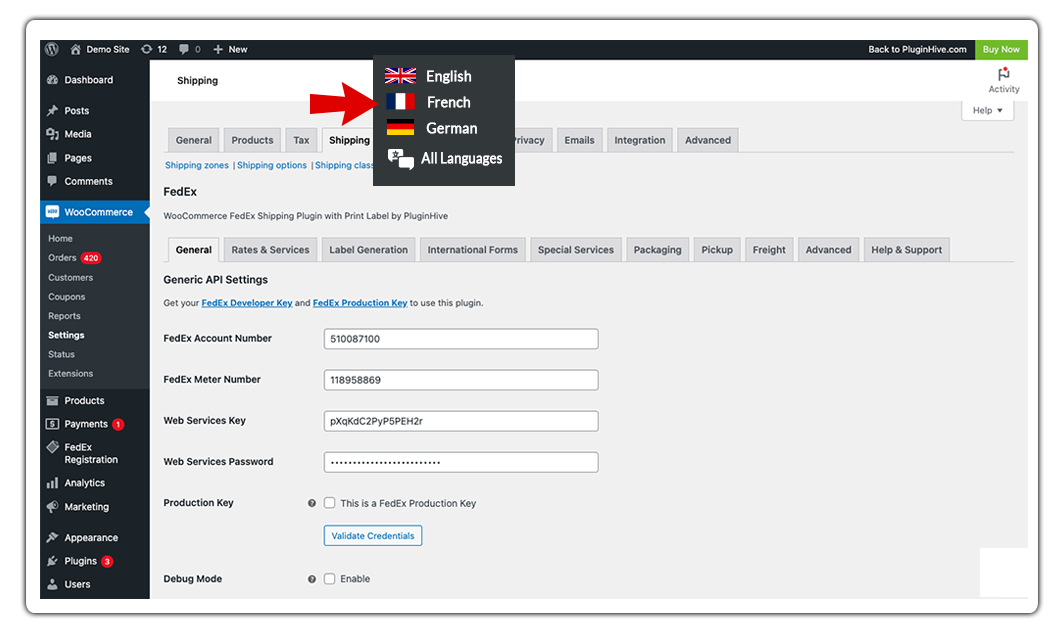1062x630 pixels.
Task: Open Reports WooCommerce submenu
Action: tap(64, 316)
